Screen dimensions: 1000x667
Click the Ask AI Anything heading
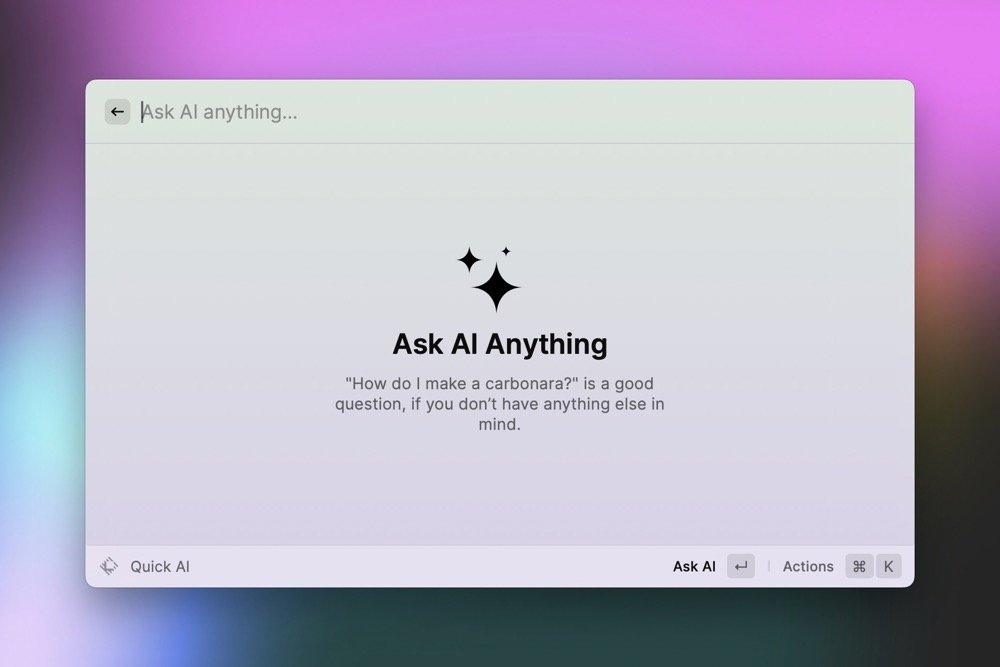point(500,344)
